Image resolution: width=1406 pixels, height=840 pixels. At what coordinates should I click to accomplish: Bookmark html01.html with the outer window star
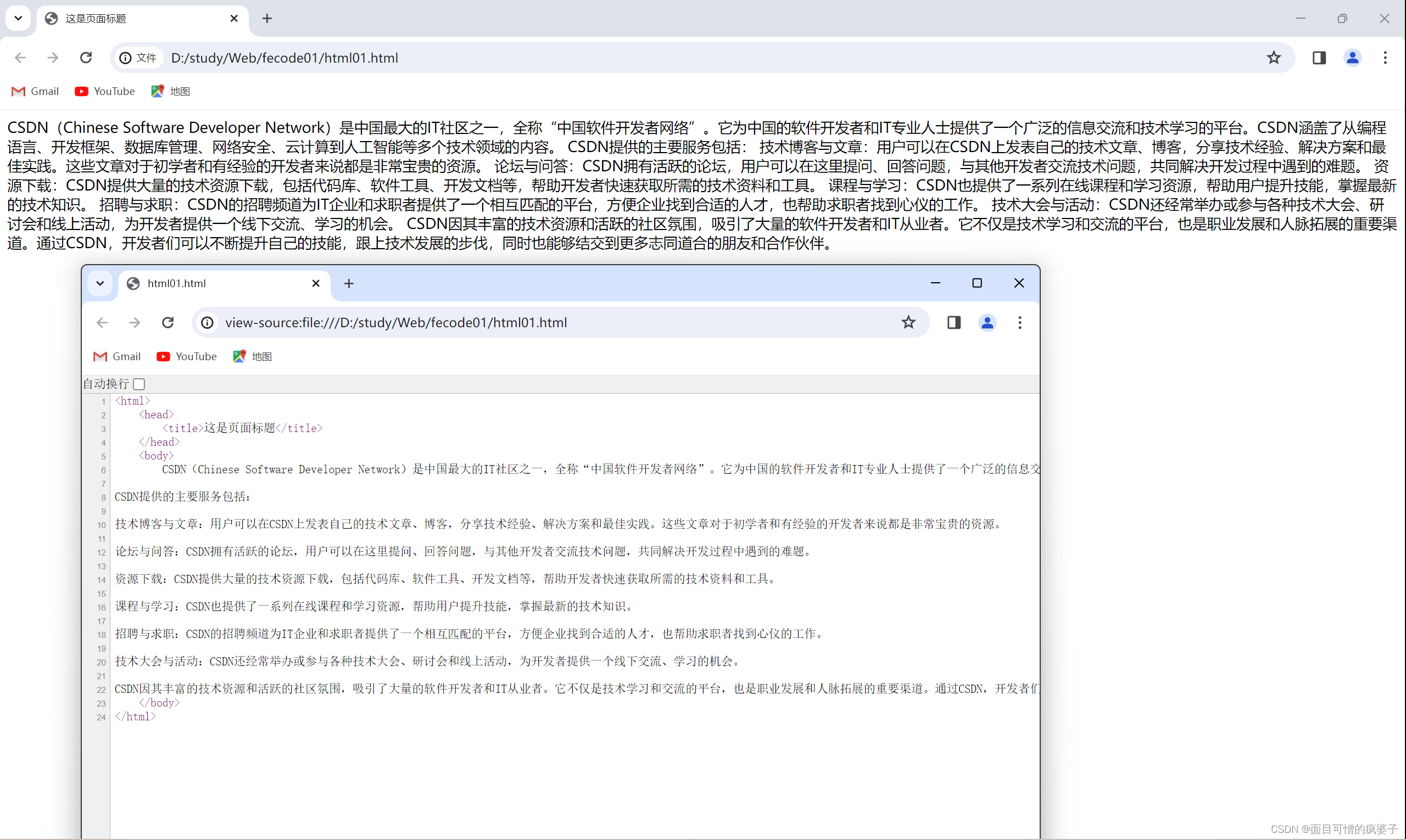pos(1274,58)
